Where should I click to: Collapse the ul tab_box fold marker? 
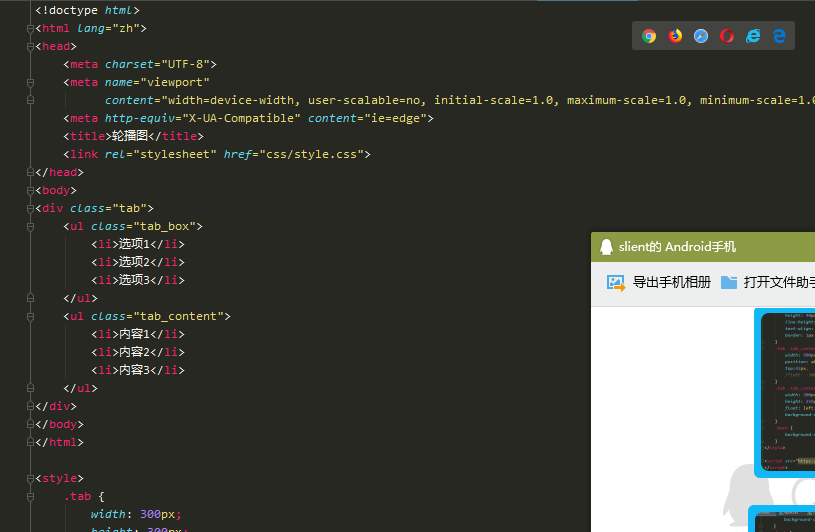(30, 227)
